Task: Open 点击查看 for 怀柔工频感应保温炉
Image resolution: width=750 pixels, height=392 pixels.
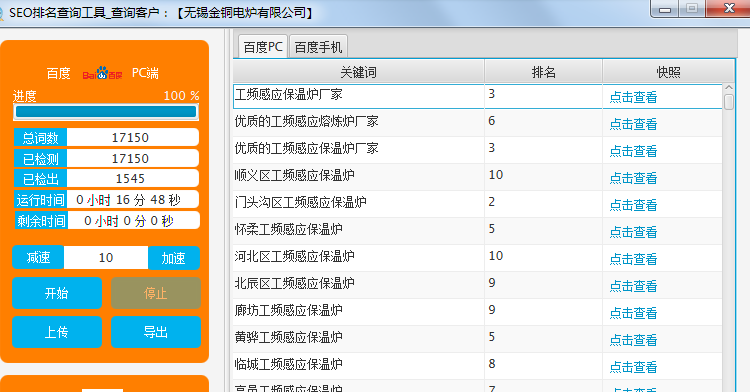Action: pyautogui.click(x=633, y=232)
